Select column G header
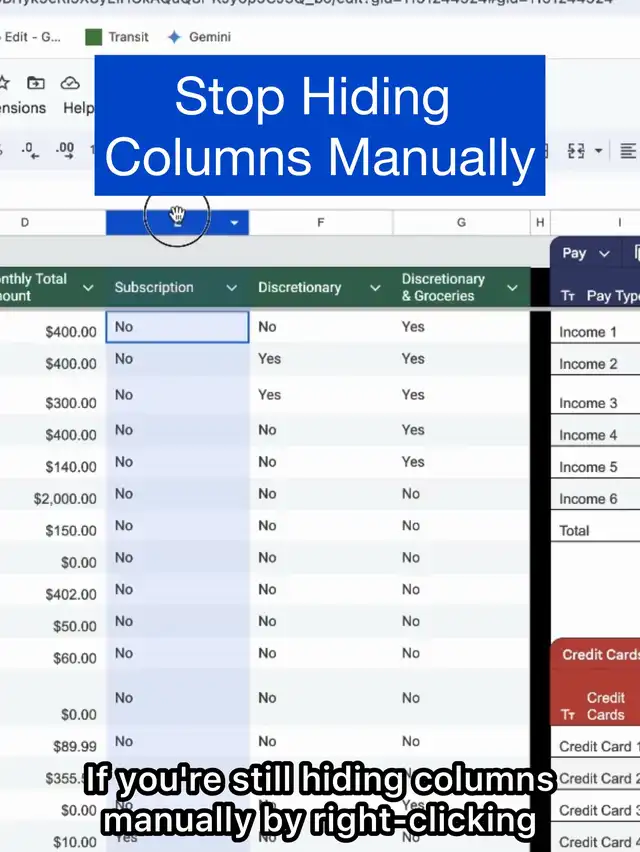The image size is (640, 852). pyautogui.click(x=461, y=222)
